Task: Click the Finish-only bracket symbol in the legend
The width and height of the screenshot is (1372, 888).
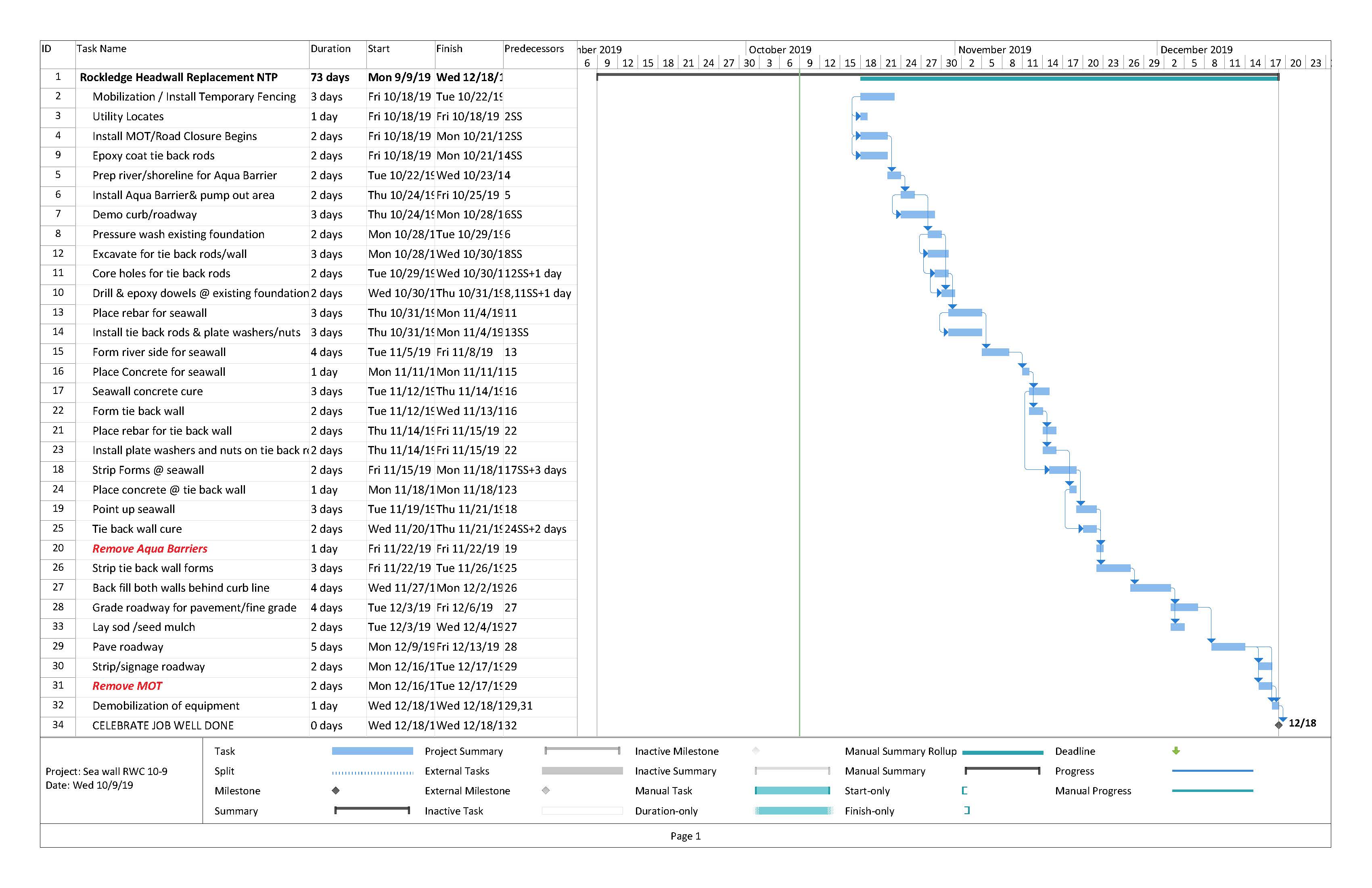Action: click(x=967, y=810)
